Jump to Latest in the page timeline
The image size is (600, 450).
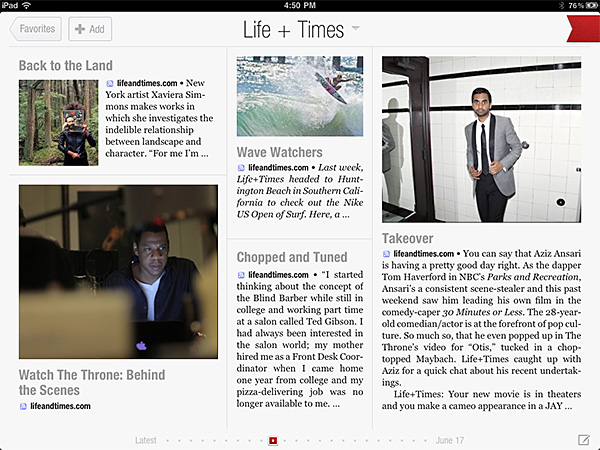[x=146, y=440]
